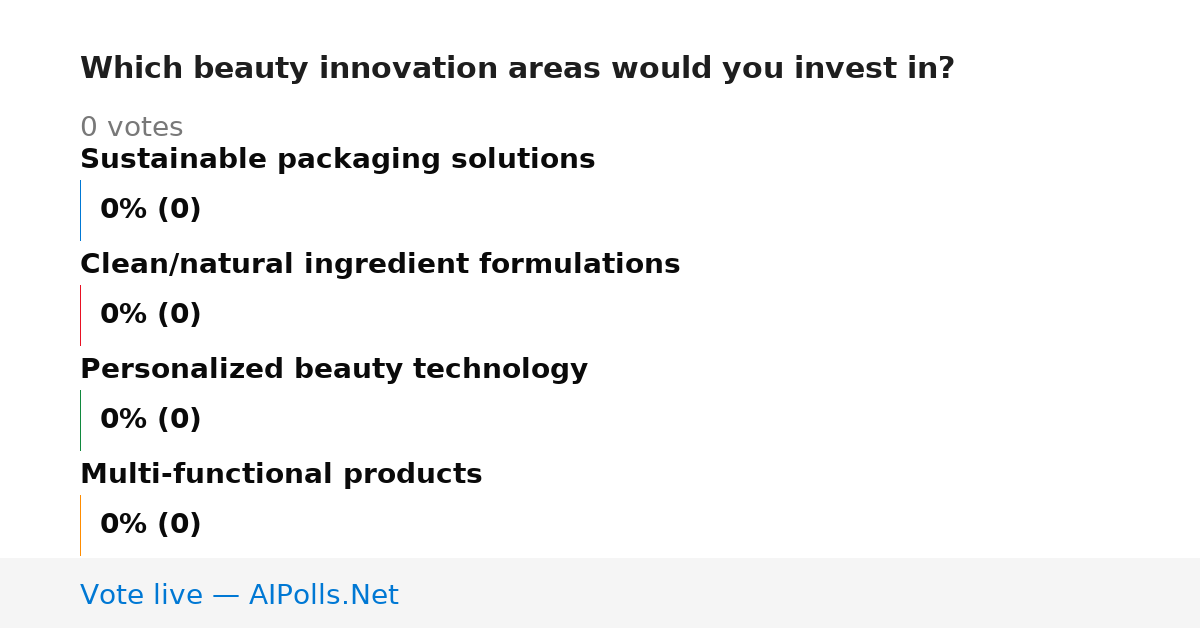Pick the Personalized beauty technology option
Viewport: 1200px width, 628px height.
334,369
